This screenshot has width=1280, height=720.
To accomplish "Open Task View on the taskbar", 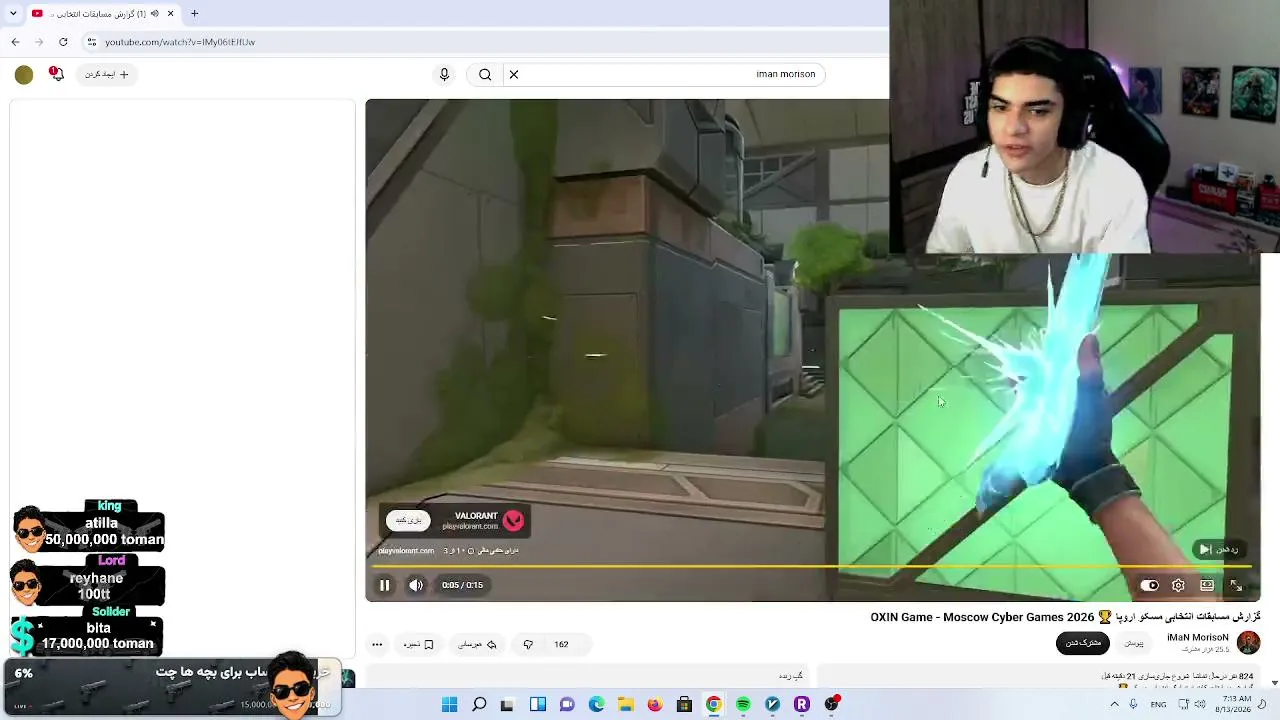I will coord(508,705).
